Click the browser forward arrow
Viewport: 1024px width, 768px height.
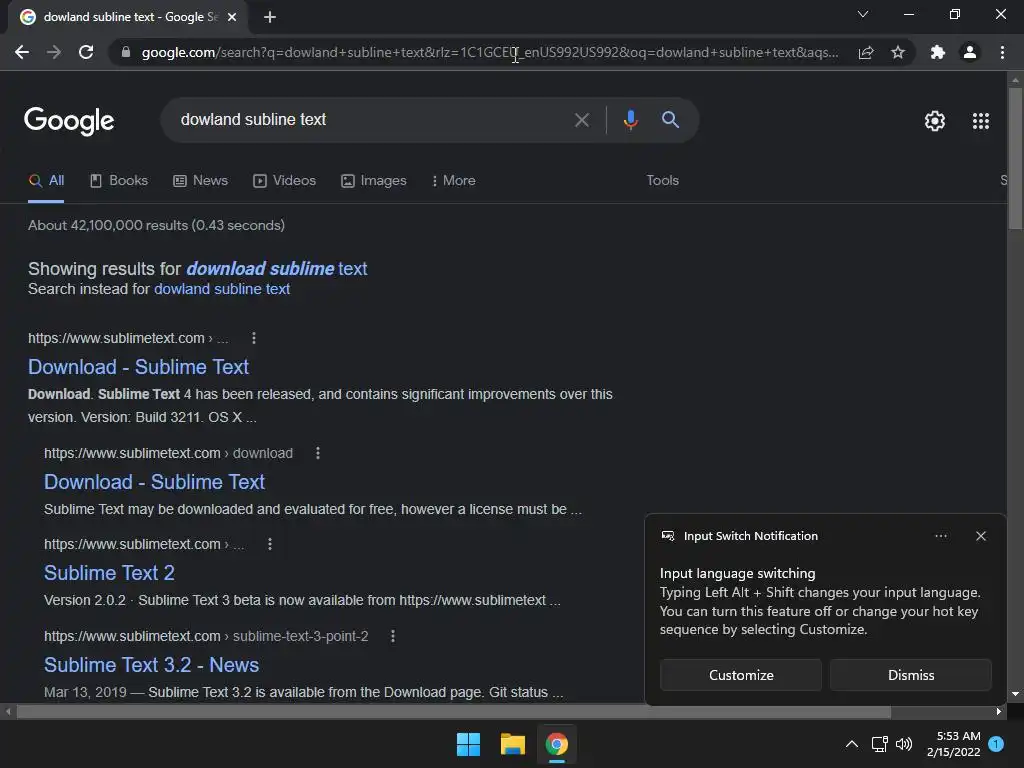pyautogui.click(x=54, y=52)
